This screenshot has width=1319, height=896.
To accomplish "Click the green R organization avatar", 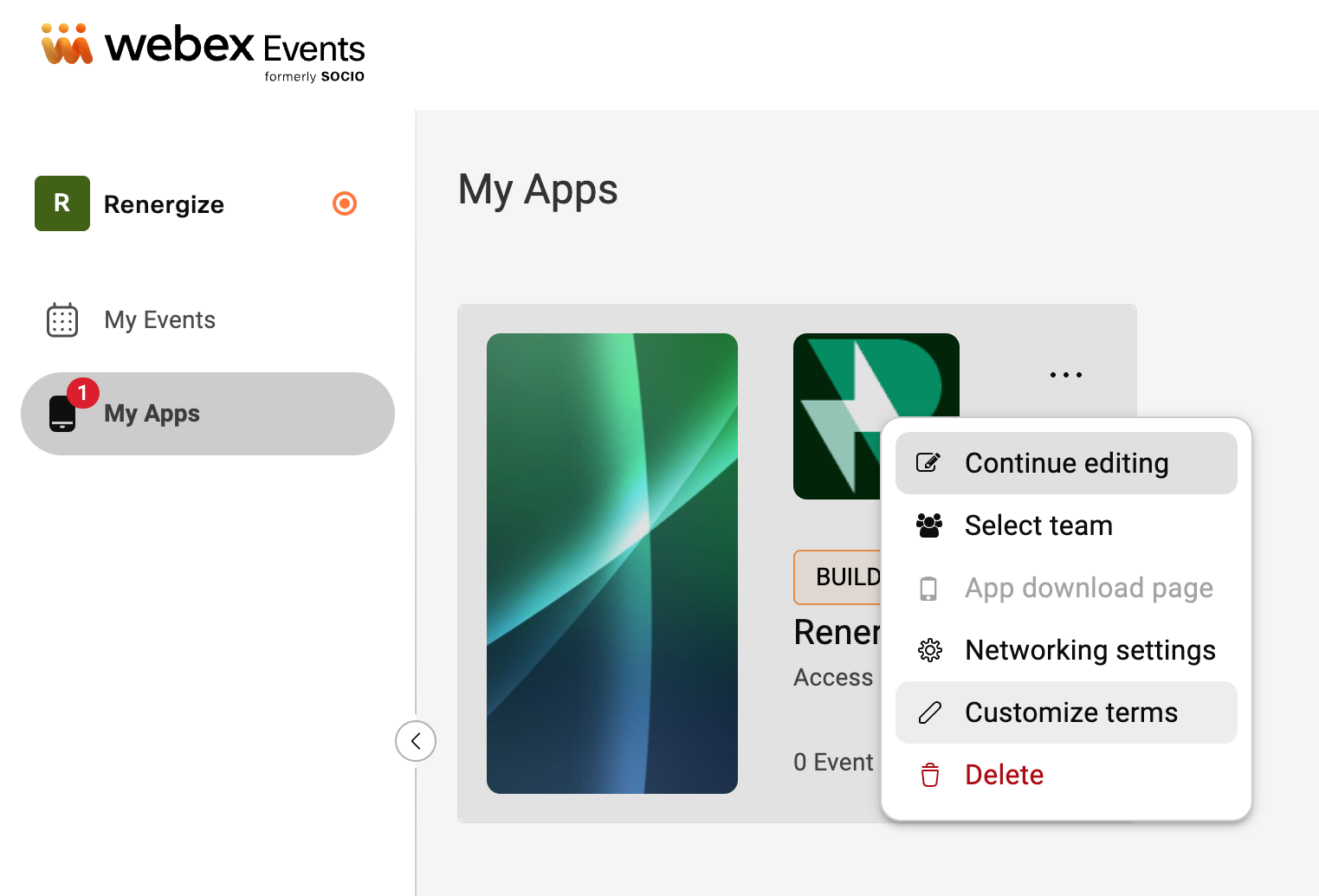I will [62, 203].
